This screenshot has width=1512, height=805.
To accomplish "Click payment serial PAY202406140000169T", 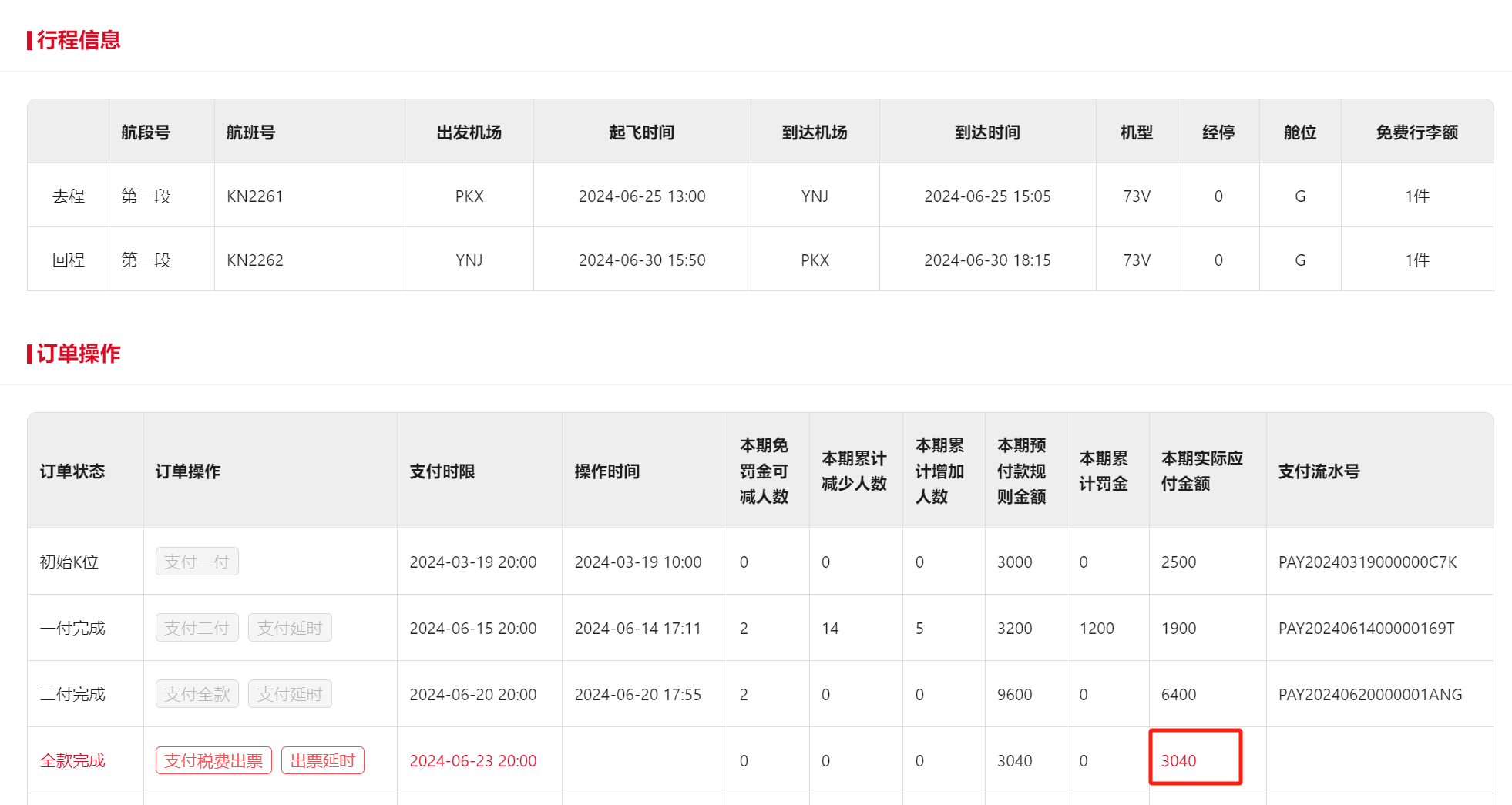I will coord(1366,629).
